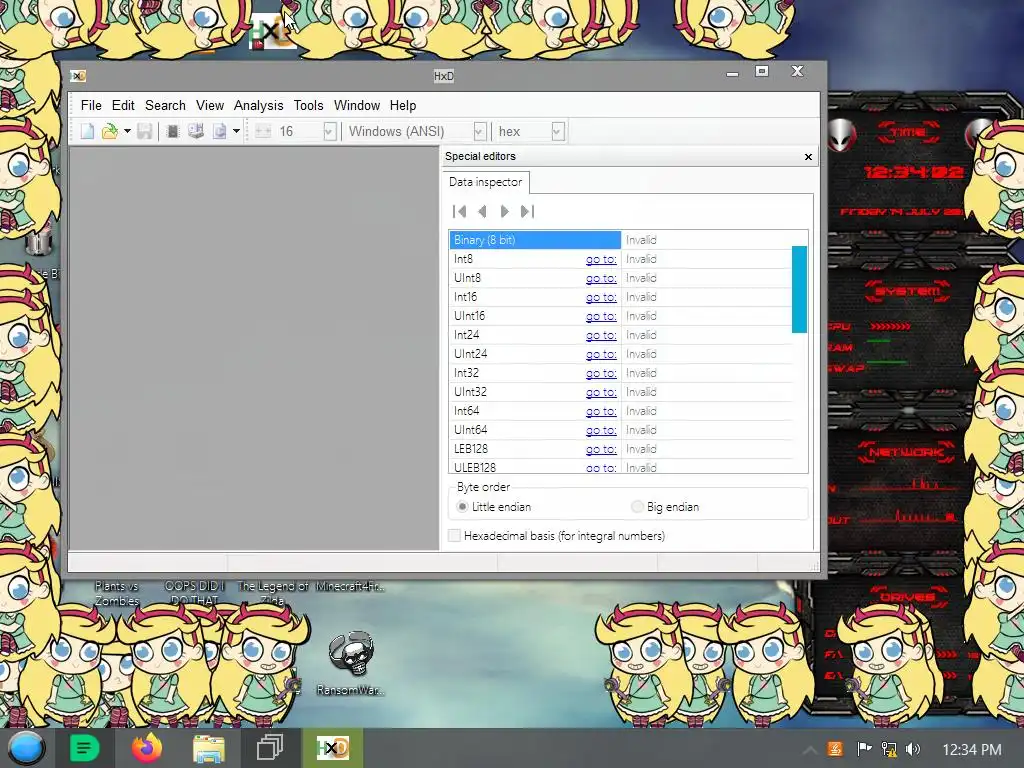Enable Hexadecimal basis checkbox
The width and height of the screenshot is (1024, 768).
(454, 536)
